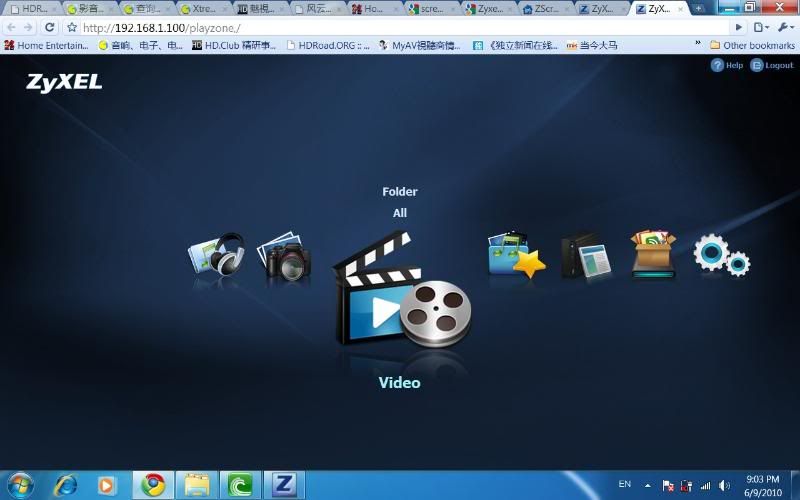Reload the page with the refresh button
Screen dimensions: 800x500
pyautogui.click(x=50, y=27)
